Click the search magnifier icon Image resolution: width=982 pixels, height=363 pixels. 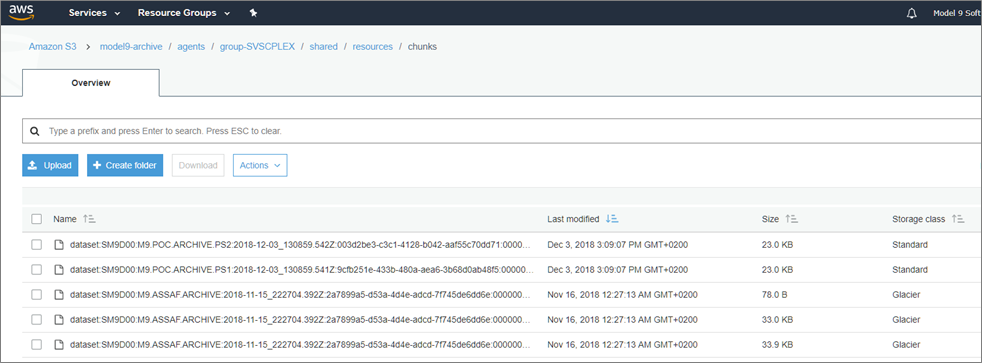pos(35,131)
